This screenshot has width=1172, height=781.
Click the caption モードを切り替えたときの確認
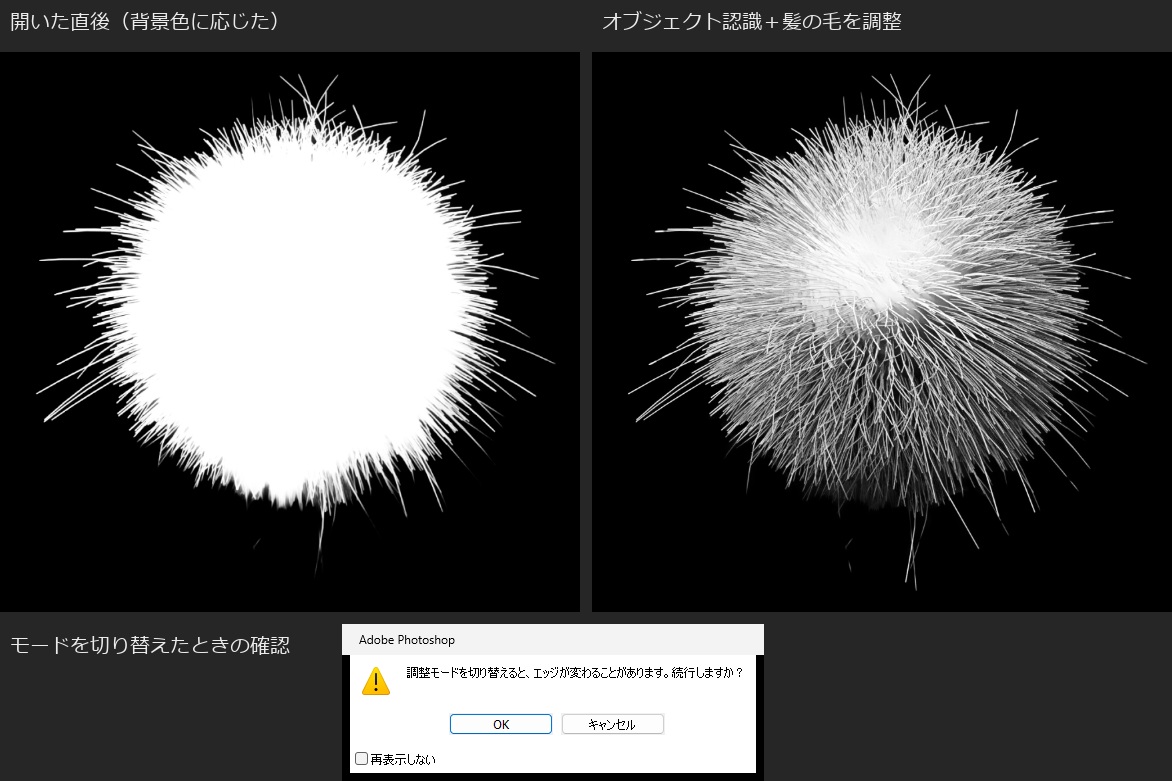pos(150,645)
